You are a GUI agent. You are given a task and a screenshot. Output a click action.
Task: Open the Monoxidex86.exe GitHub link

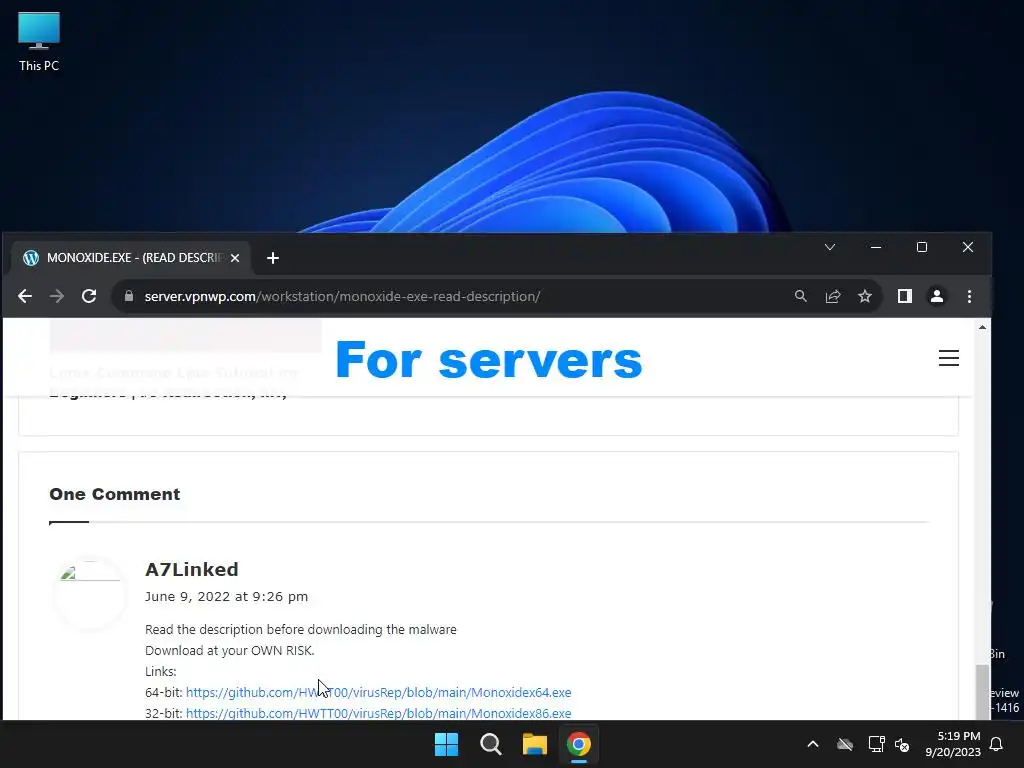tap(379, 713)
